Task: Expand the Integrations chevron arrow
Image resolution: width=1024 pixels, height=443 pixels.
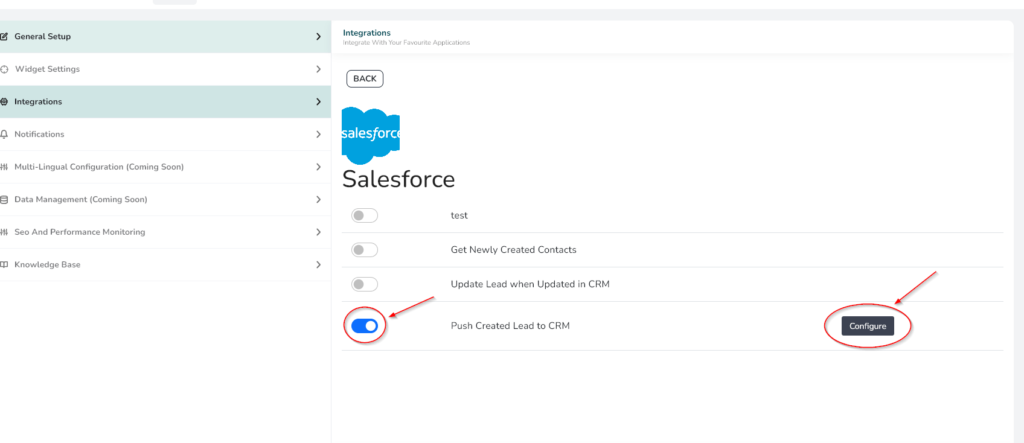Action: point(319,102)
